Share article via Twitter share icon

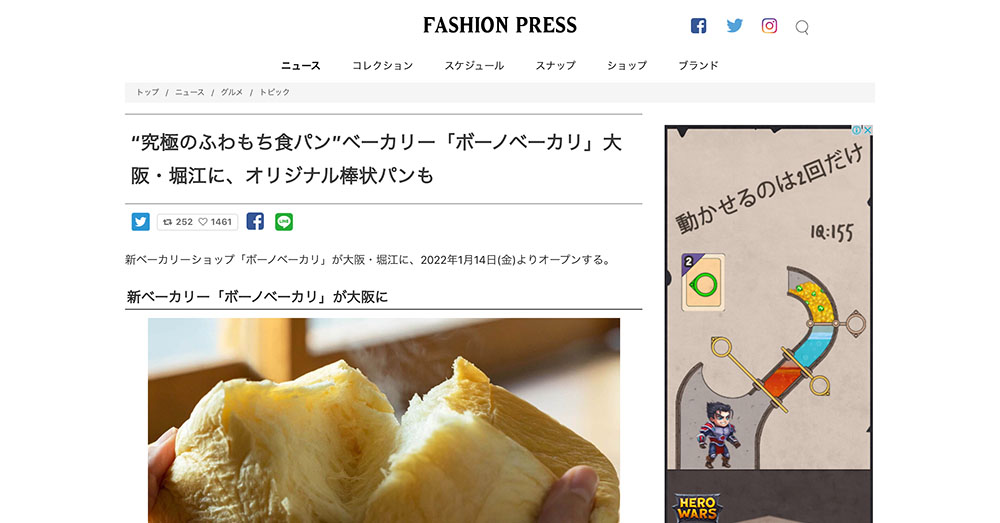point(140,221)
